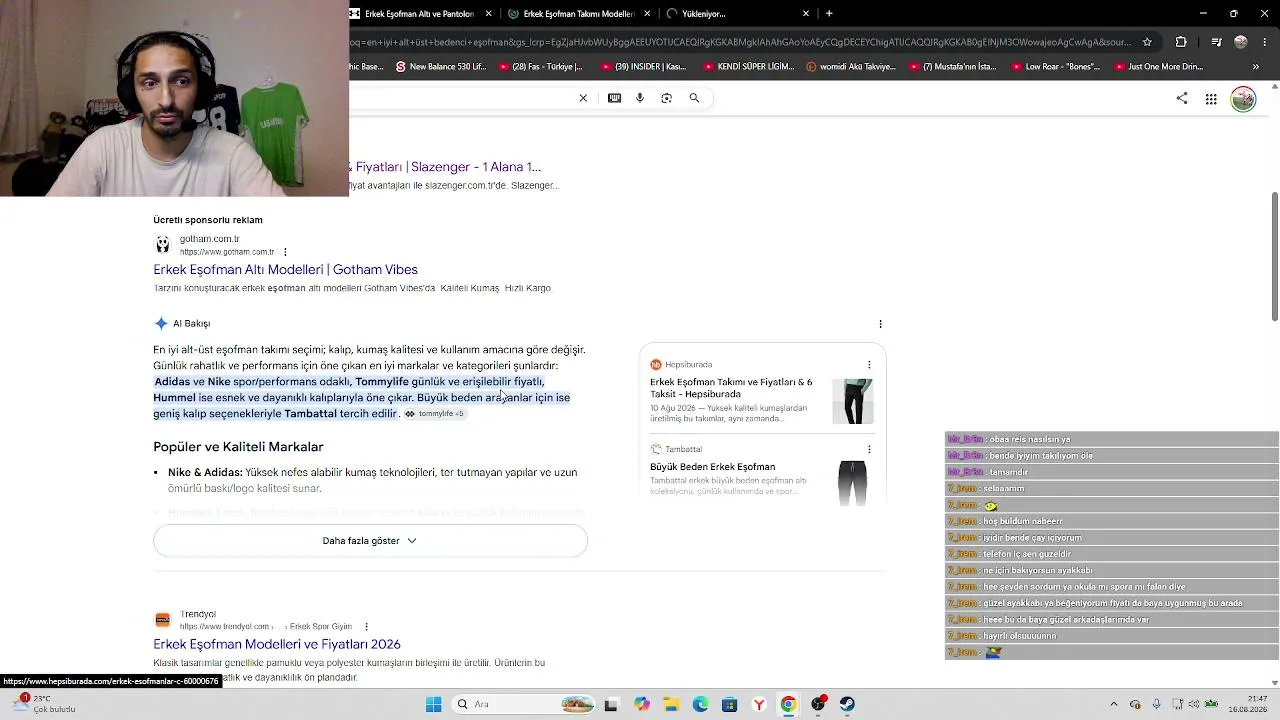Close the Yükleniyor tab

[x=806, y=14]
